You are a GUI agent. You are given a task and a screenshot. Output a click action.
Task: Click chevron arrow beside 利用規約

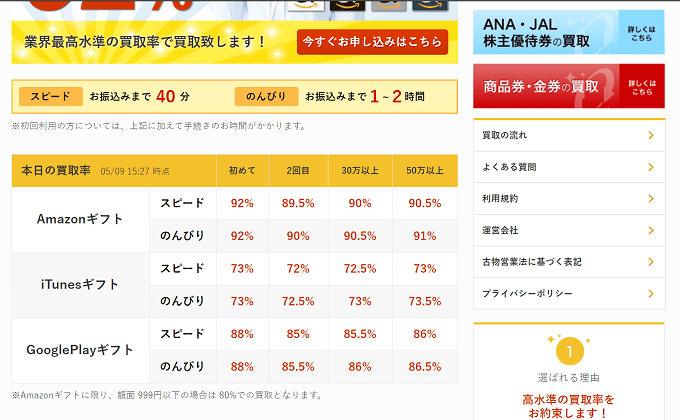pos(651,199)
